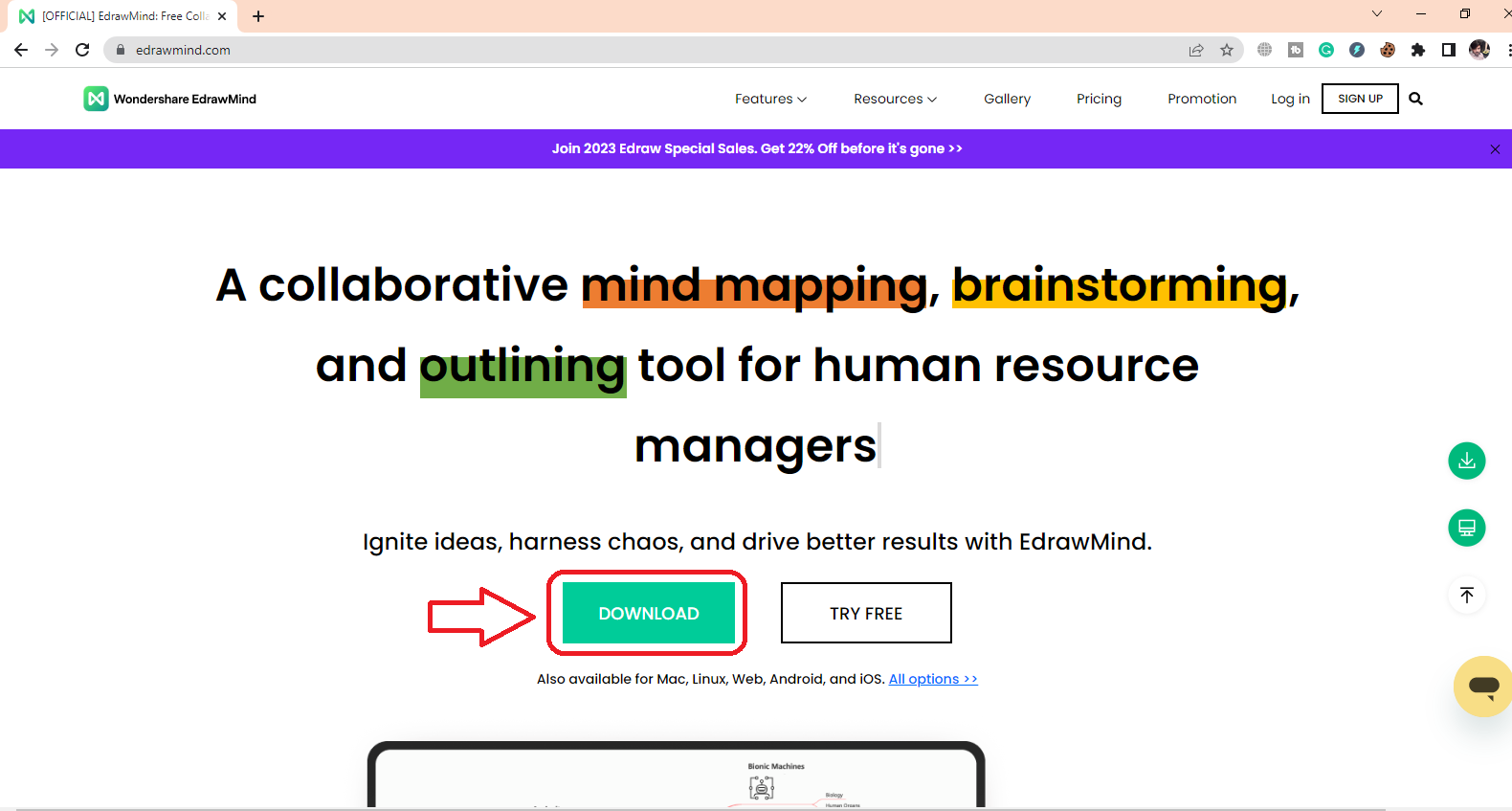Screen dimensions: 1512x811
Task: Click the TRY FREE button
Action: point(866,613)
